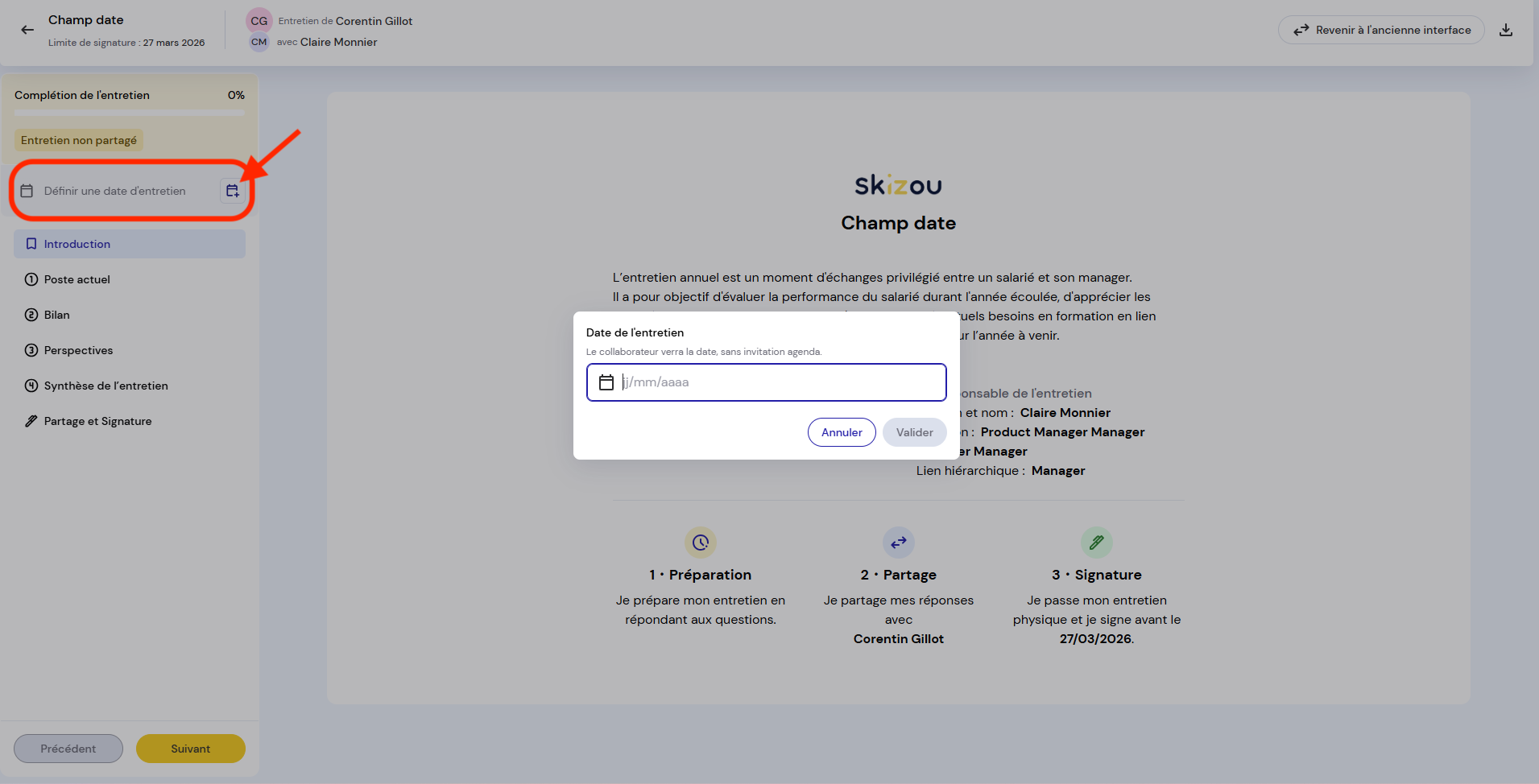The image size is (1539, 784).
Task: Go to Poste actuel section
Action: coord(77,279)
